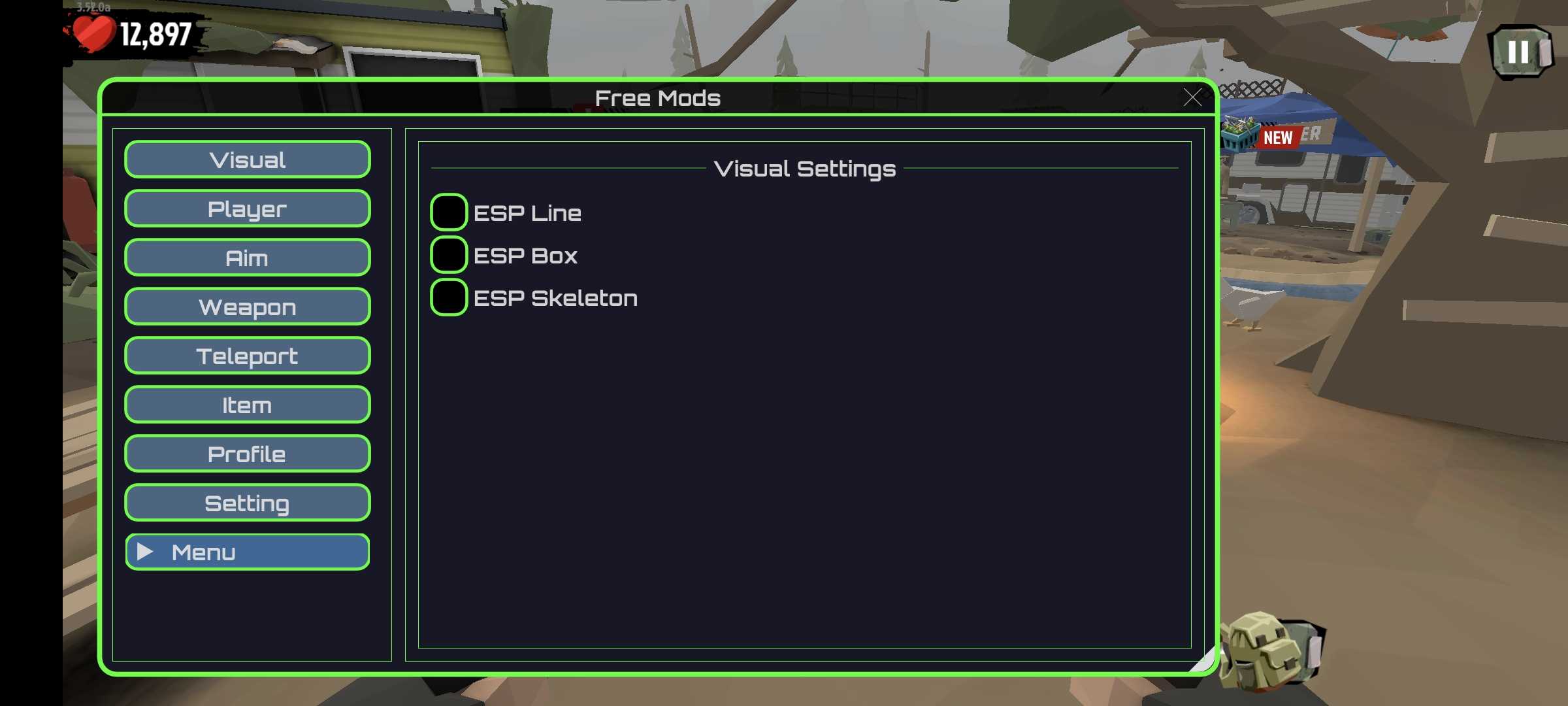Pause the game with the pause icon
Viewport: 1568px width, 706px height.
[1519, 52]
